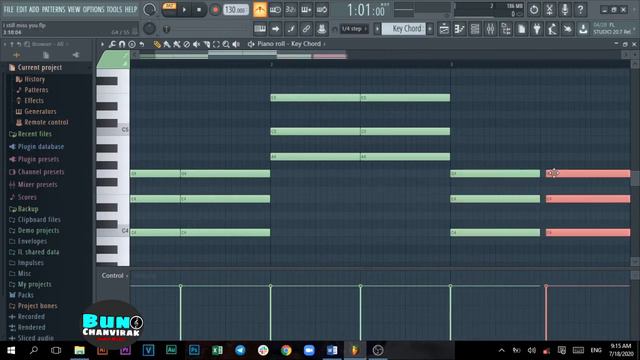
Task: Open the ADD menu
Action: point(34,9)
